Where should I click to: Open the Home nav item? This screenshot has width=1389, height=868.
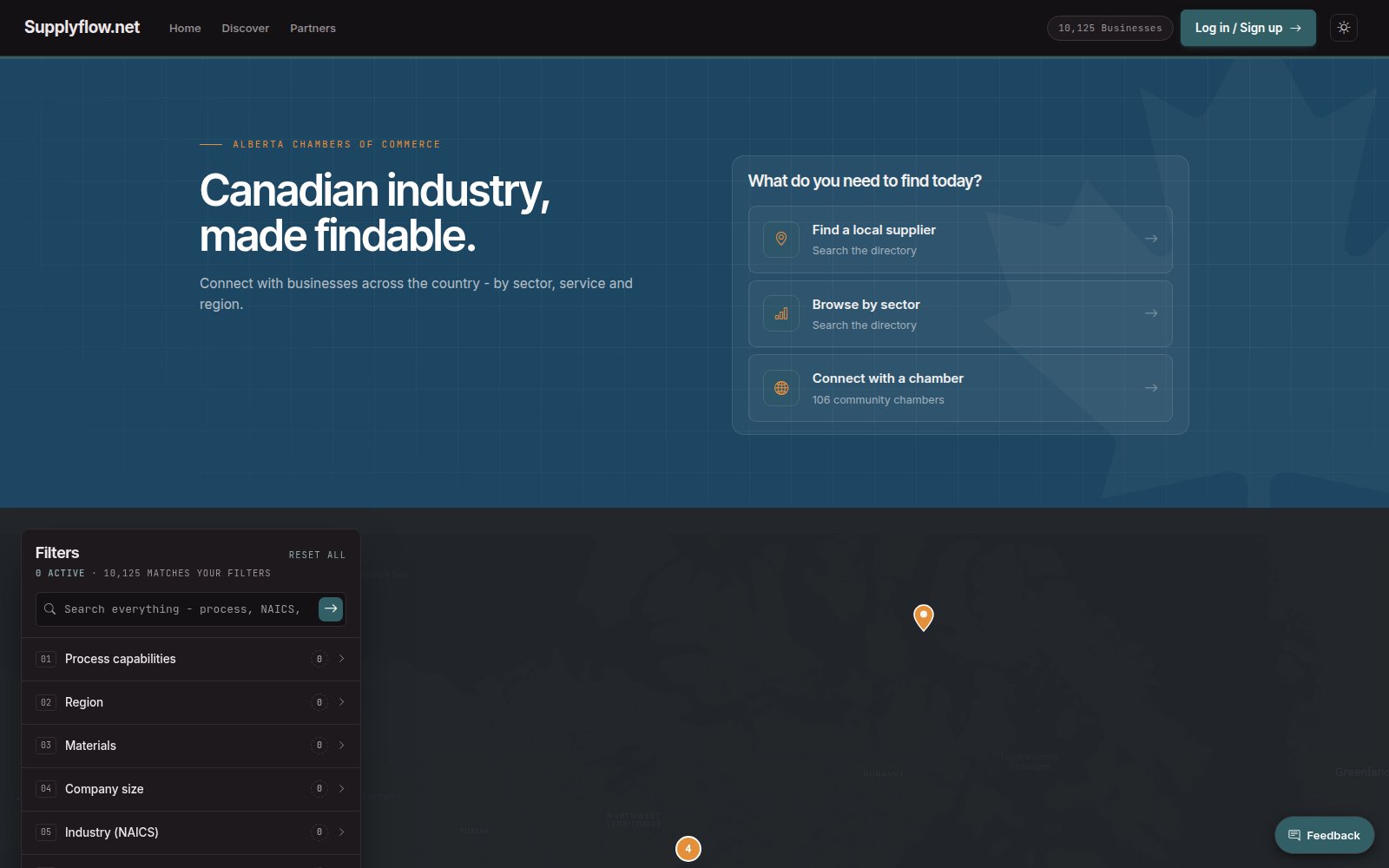click(x=185, y=28)
